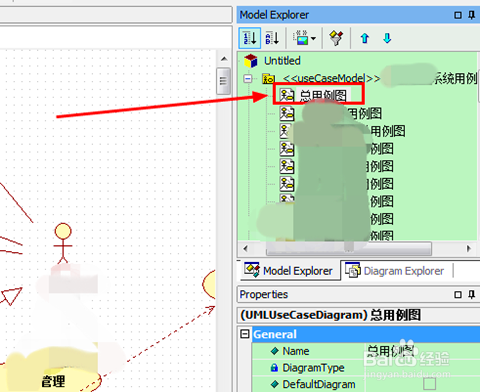Click the Model Explorer horizontal scrollbar thumb
Viewport: 480px width, 392px height.
point(348,248)
